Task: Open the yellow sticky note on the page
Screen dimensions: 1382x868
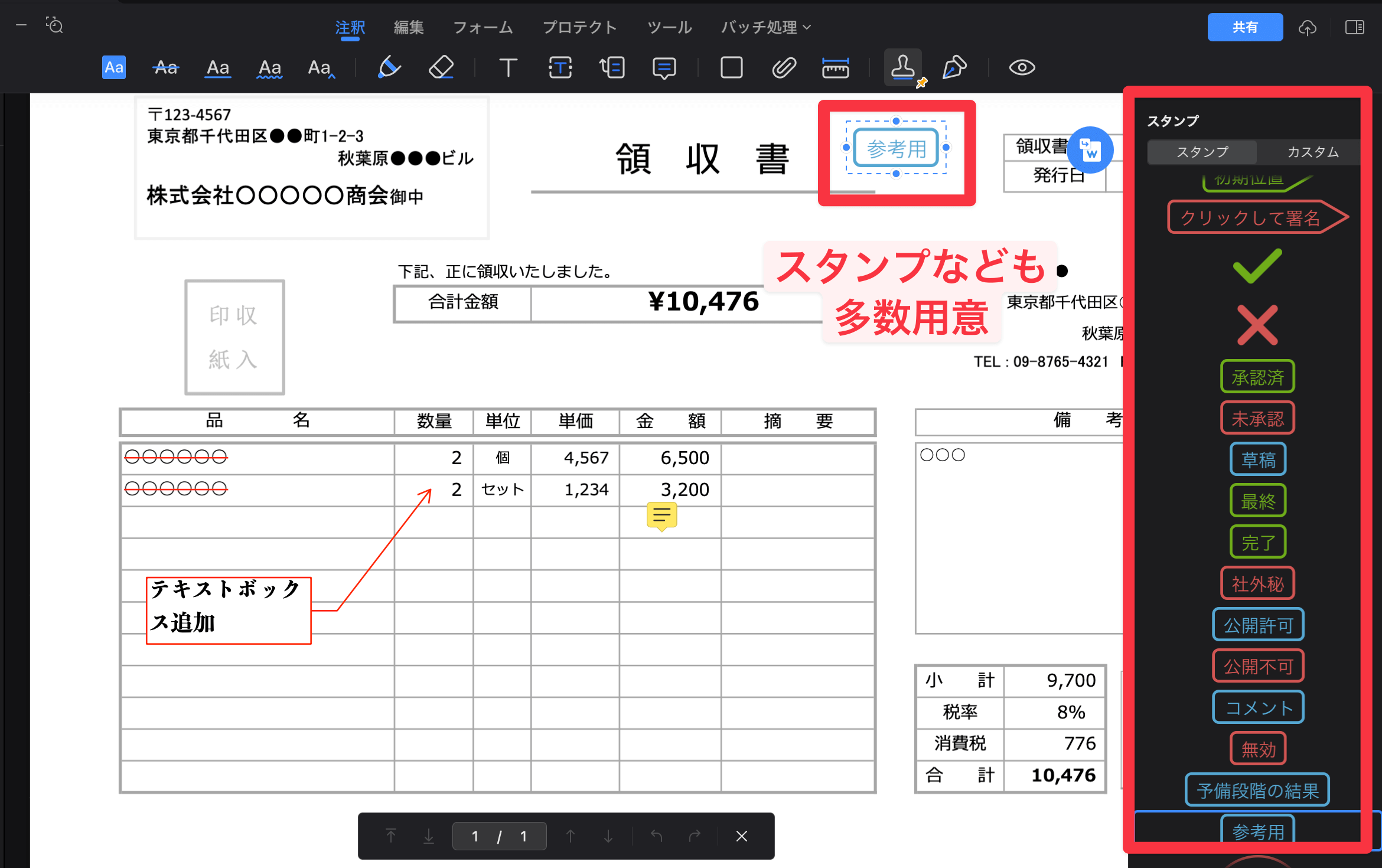Action: click(x=661, y=516)
